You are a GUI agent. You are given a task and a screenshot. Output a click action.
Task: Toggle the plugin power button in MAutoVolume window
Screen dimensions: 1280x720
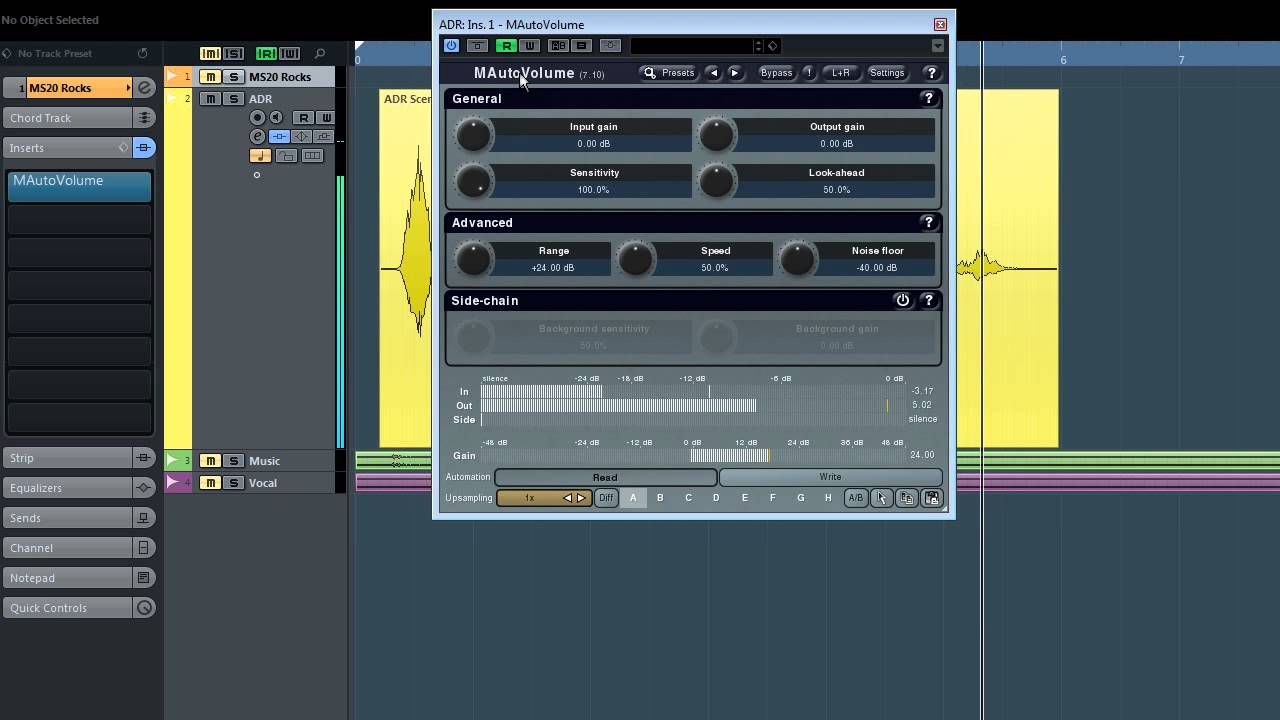point(451,46)
